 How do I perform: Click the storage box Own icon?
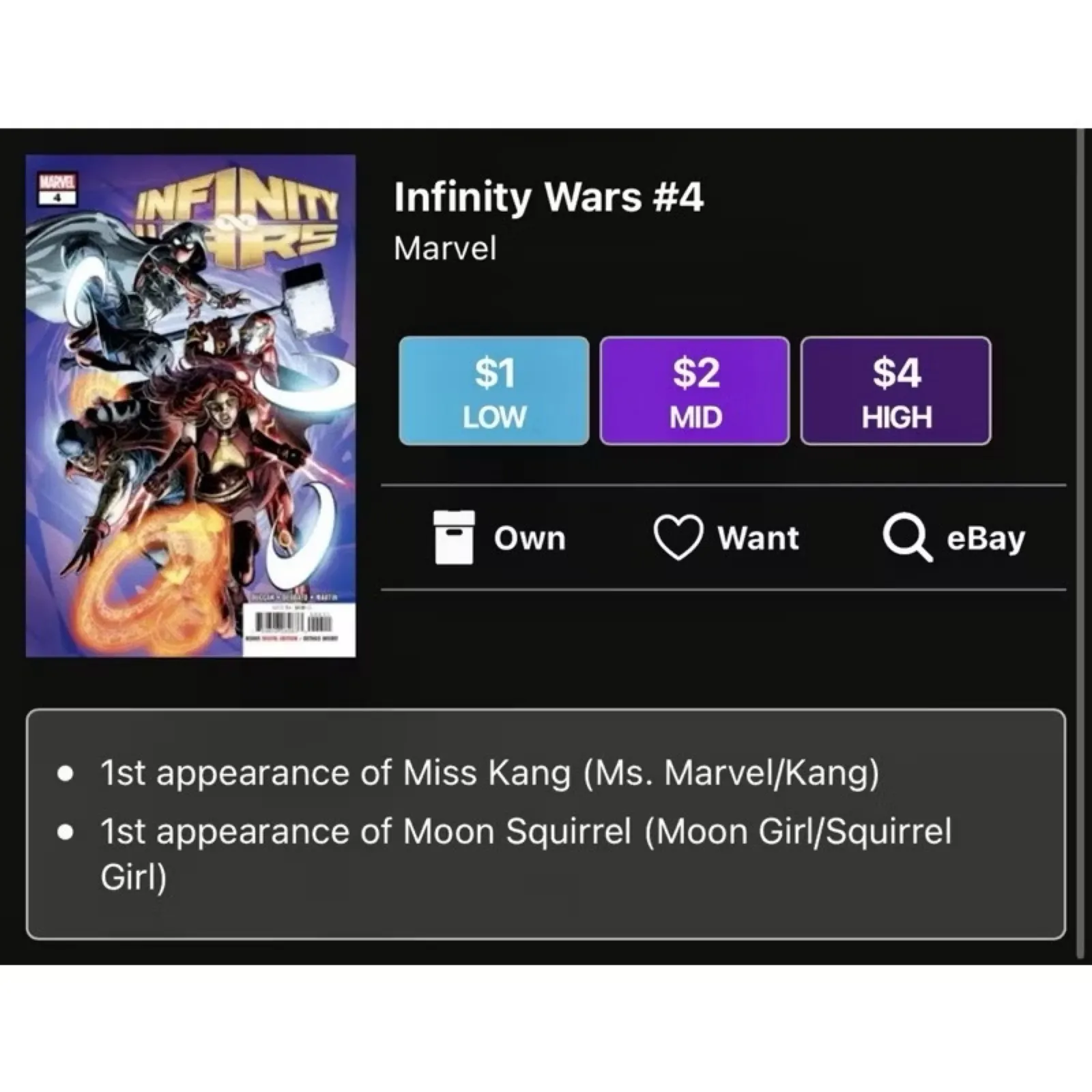(x=454, y=537)
